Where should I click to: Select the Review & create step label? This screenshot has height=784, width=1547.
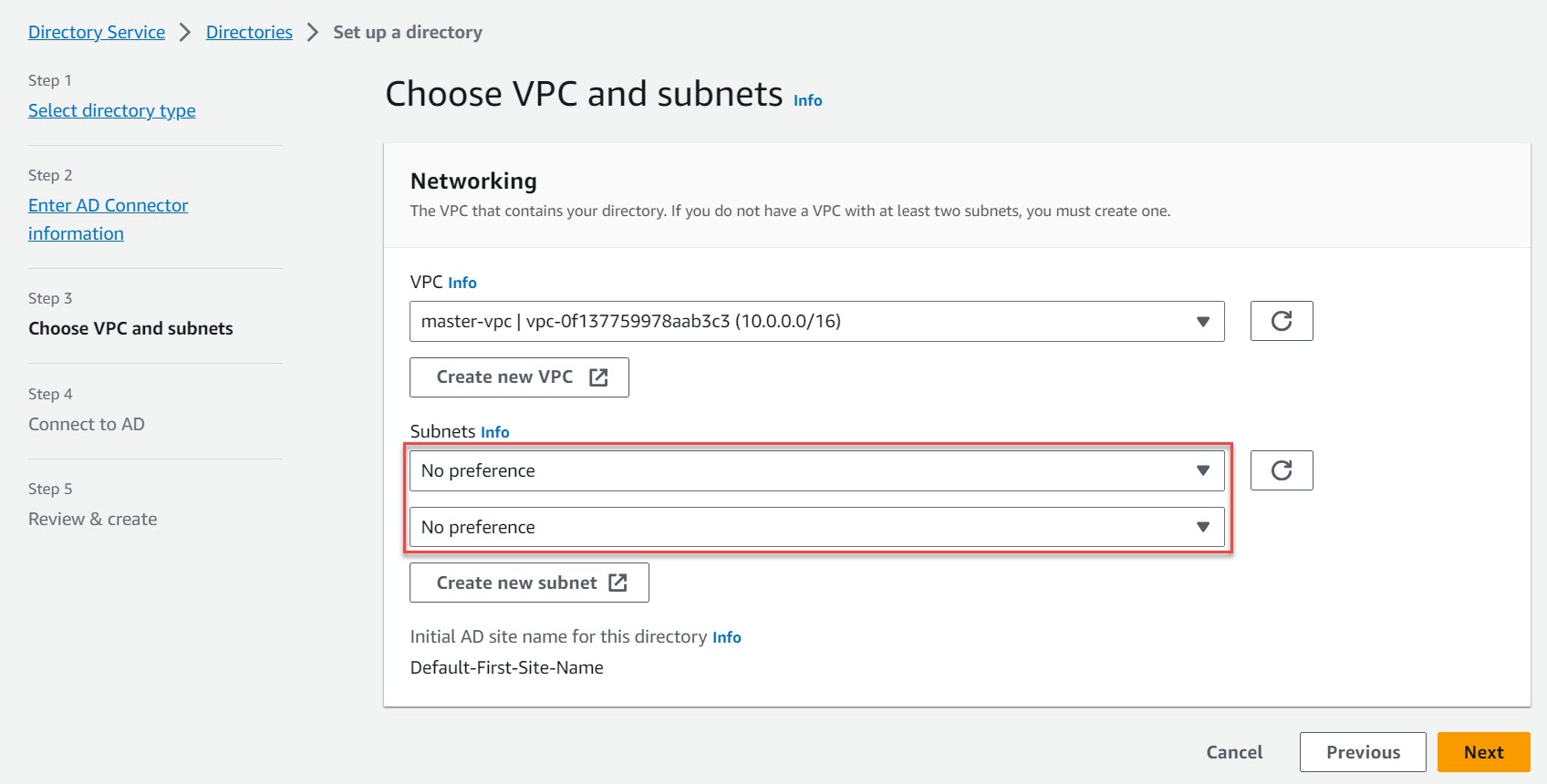pos(93,519)
